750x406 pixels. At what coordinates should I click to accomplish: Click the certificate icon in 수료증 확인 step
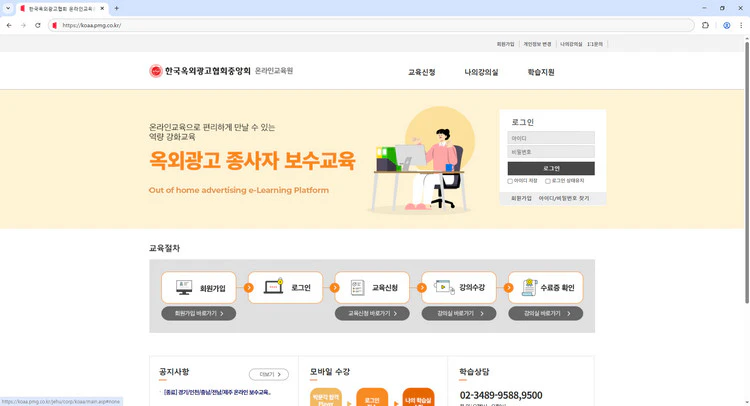point(529,287)
